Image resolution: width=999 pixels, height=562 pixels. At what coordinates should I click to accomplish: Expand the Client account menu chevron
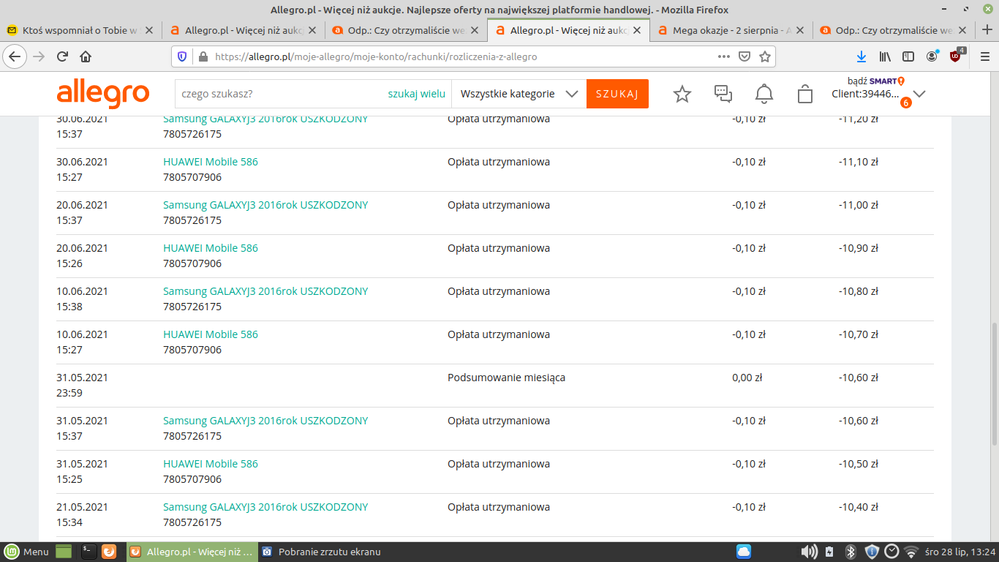(x=919, y=94)
